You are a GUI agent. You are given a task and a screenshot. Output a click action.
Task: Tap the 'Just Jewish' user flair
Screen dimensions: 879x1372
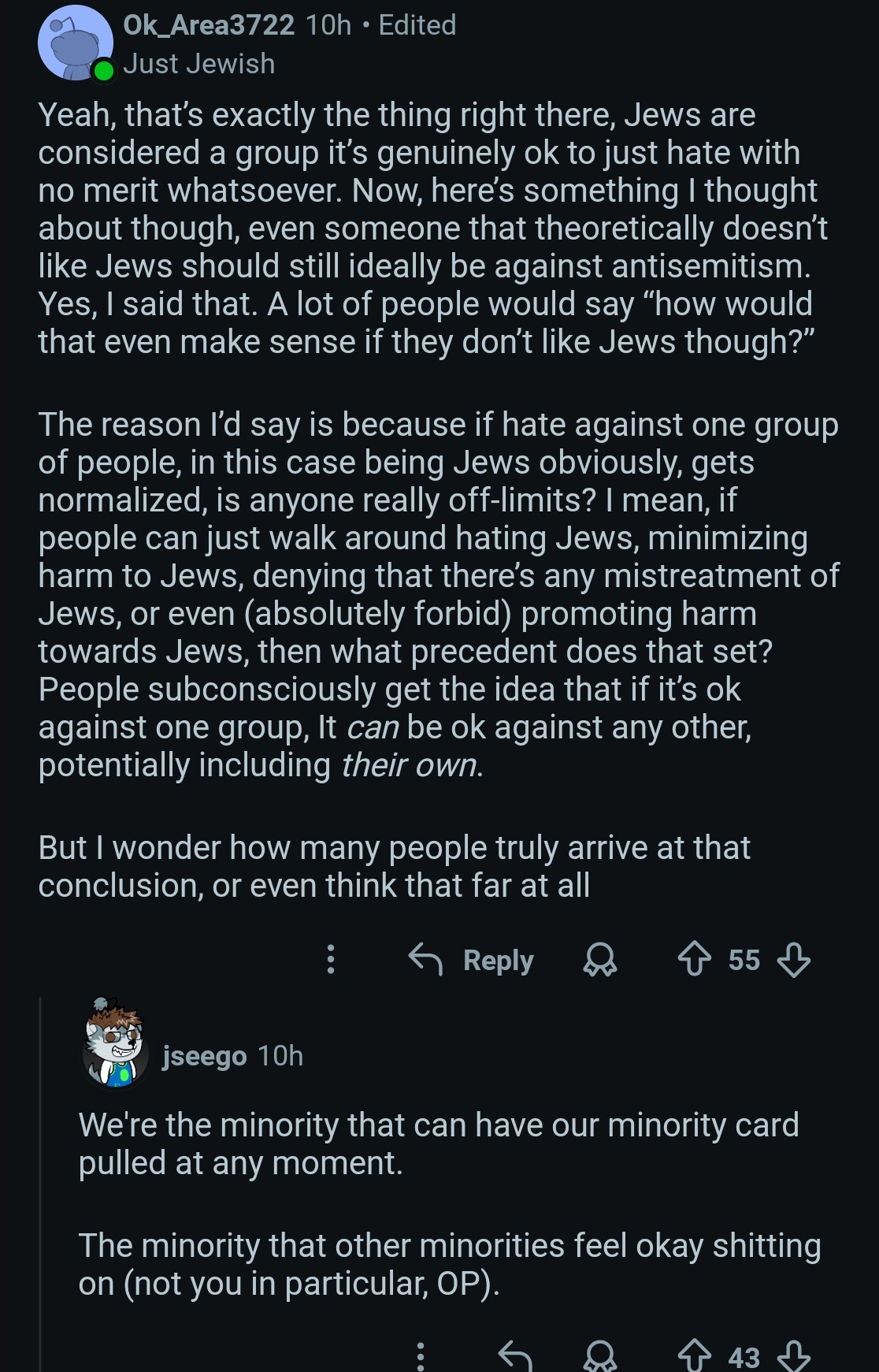click(199, 64)
